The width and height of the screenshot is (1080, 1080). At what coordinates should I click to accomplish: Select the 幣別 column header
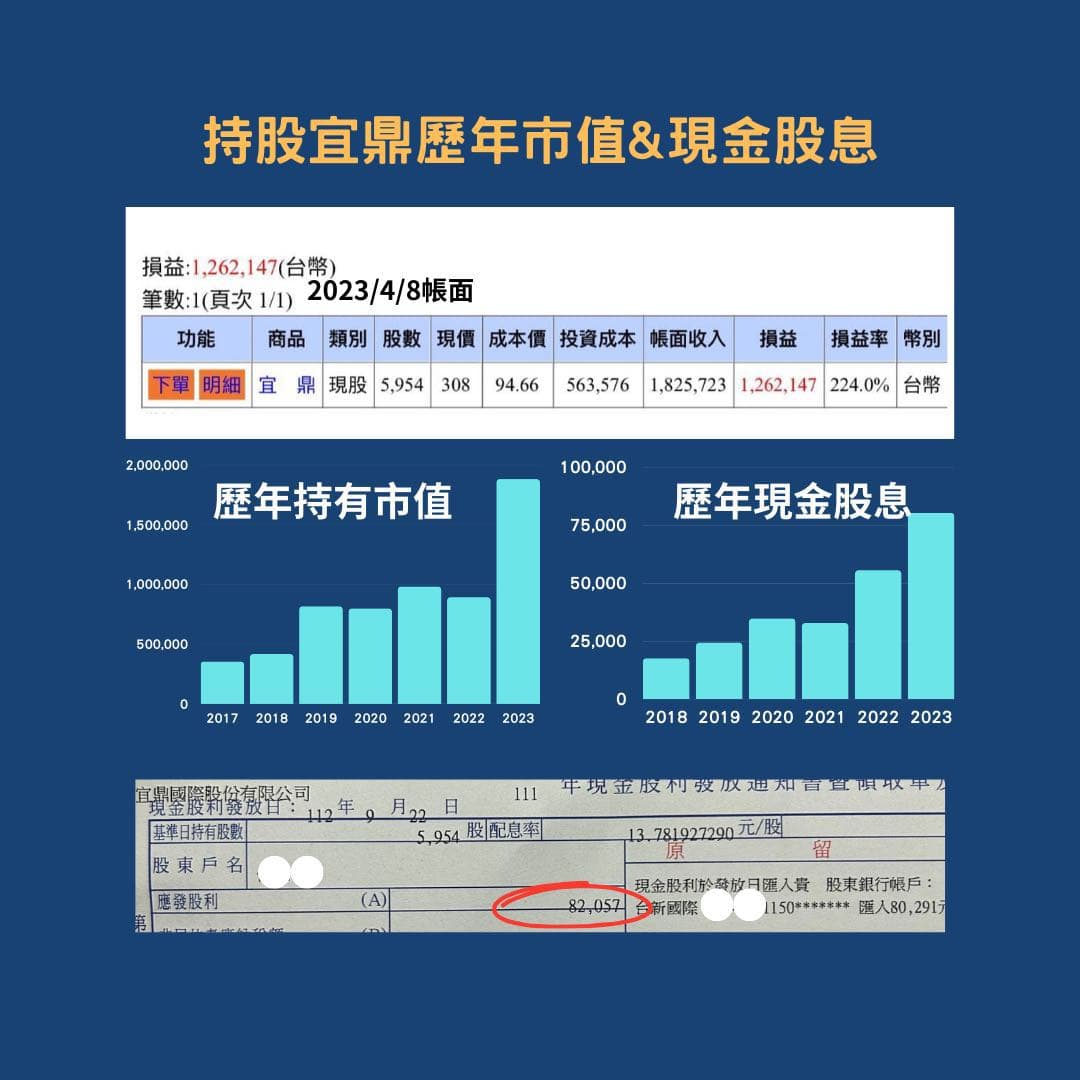pyautogui.click(x=922, y=339)
